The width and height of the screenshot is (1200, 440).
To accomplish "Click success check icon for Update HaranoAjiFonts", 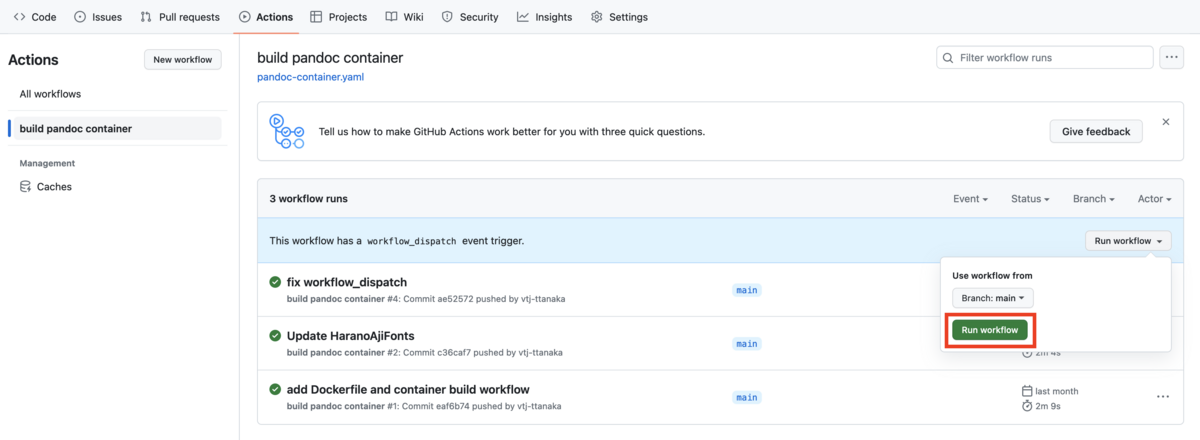I will click(275, 336).
